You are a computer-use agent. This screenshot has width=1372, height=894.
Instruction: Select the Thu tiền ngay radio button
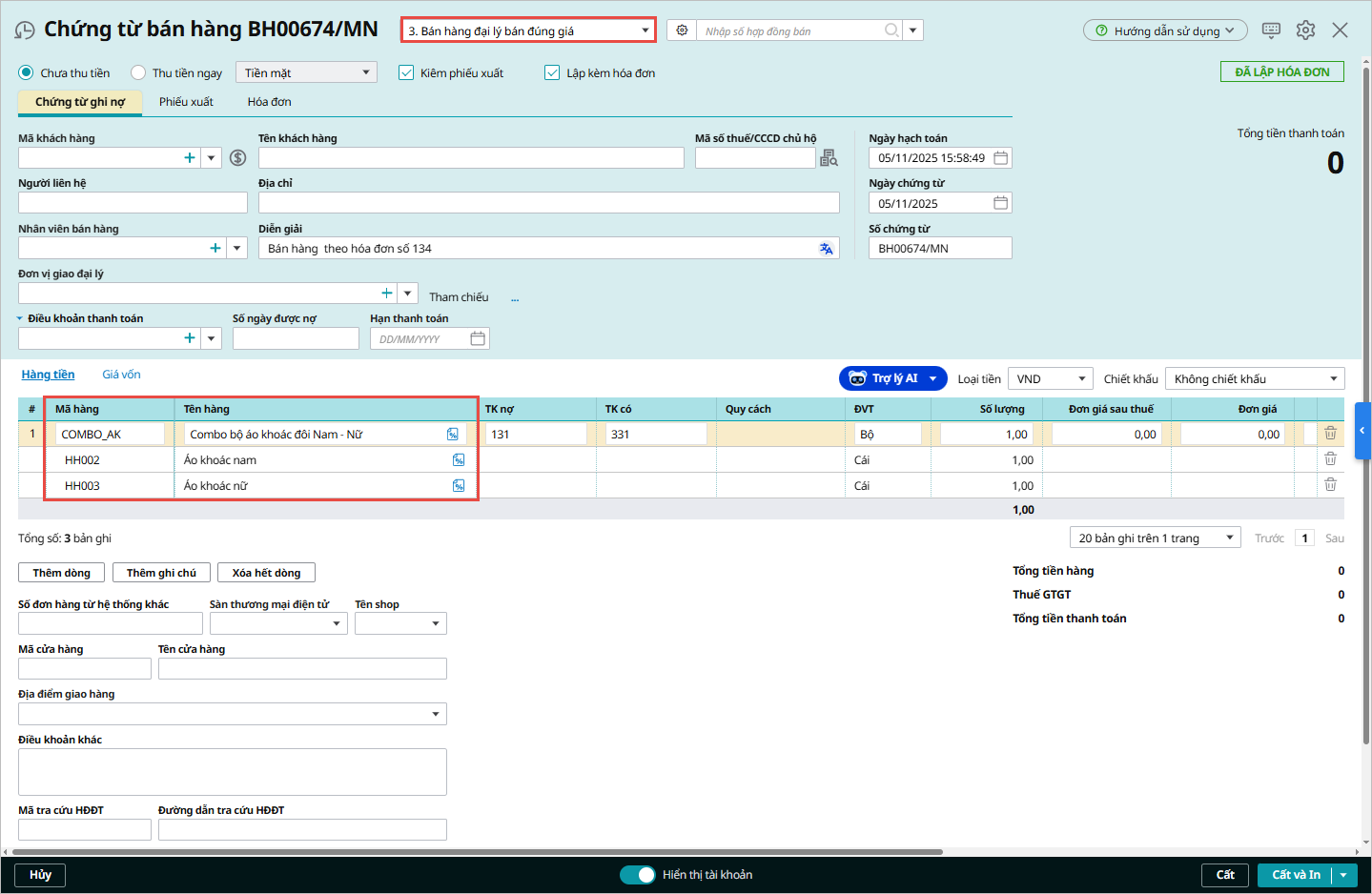point(139,72)
